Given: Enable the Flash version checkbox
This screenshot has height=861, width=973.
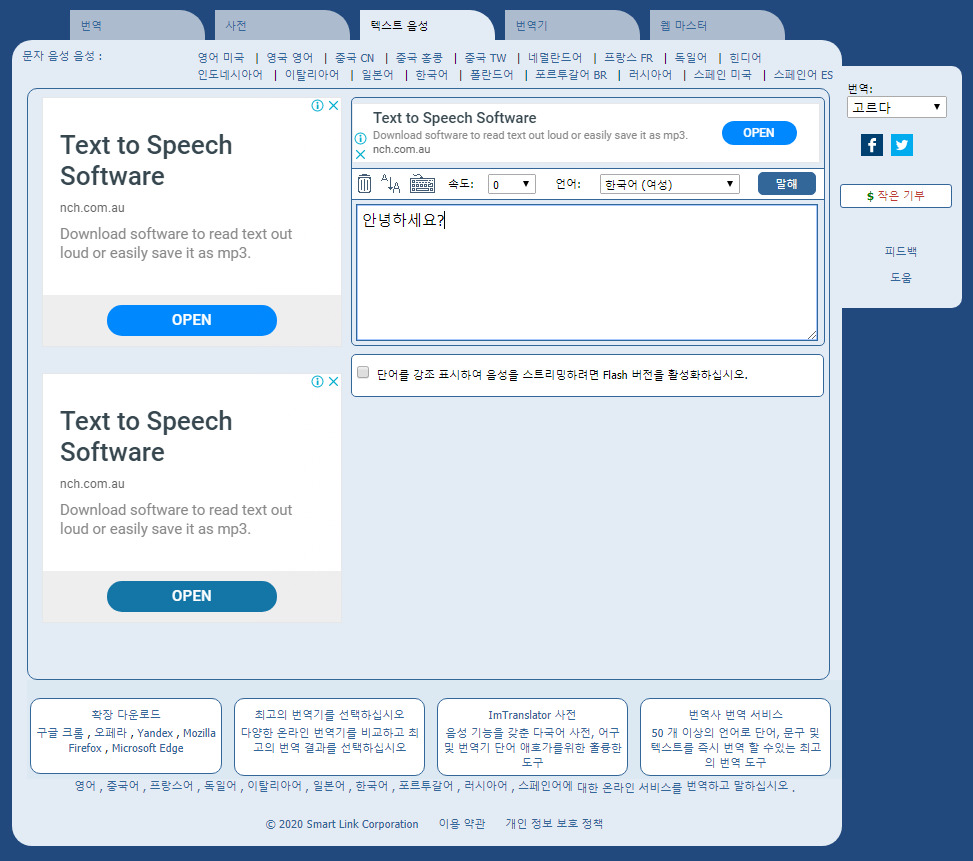Looking at the screenshot, I should [363, 372].
